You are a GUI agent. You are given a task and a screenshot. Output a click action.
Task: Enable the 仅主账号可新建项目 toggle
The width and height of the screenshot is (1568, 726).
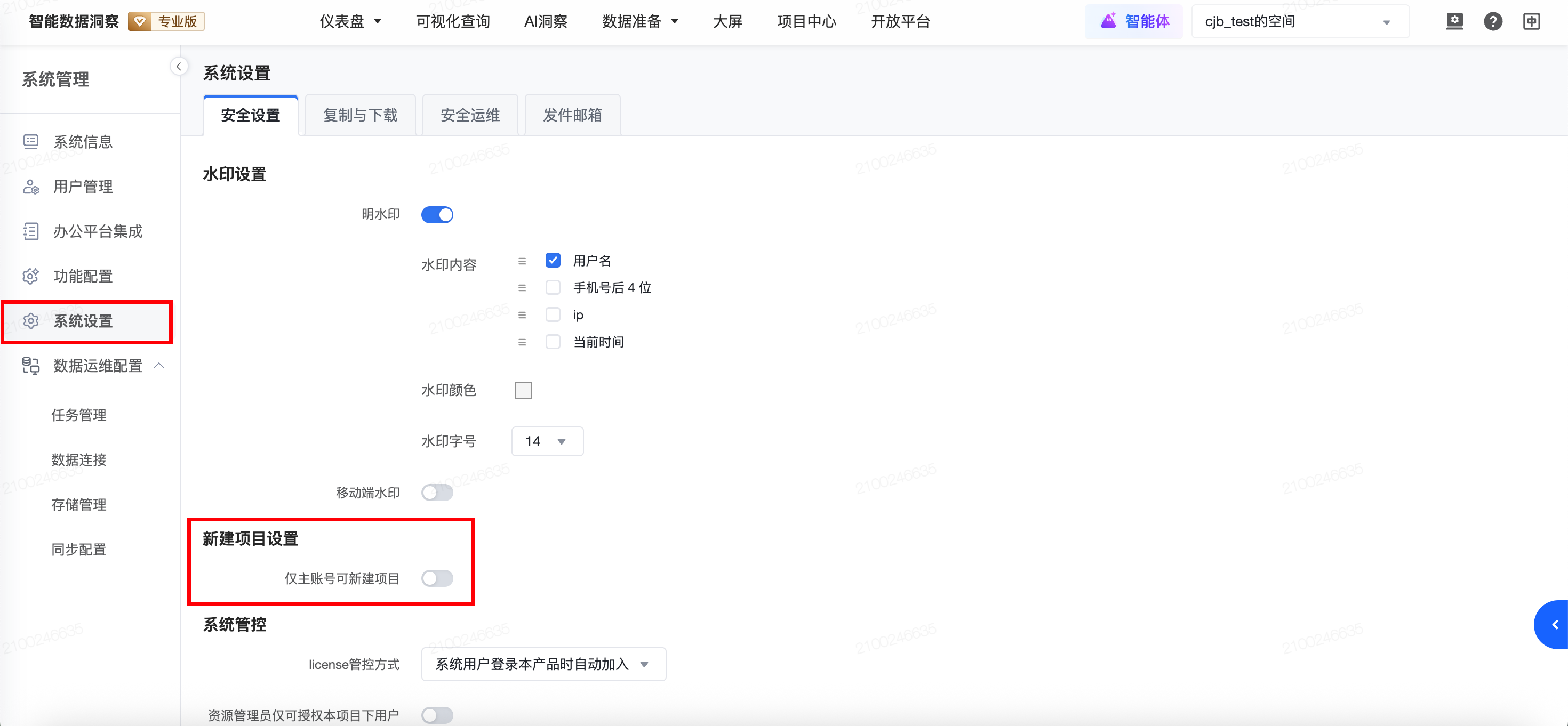tap(437, 578)
